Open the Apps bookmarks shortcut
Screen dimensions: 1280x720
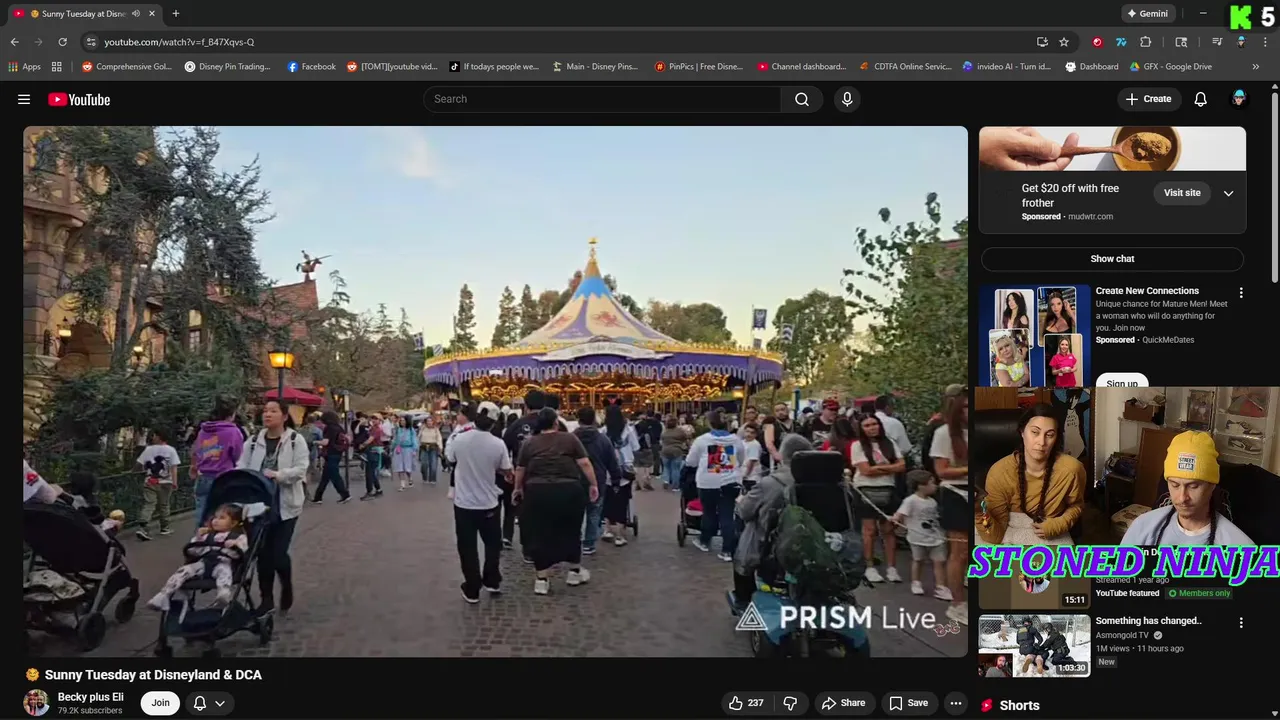click(25, 67)
